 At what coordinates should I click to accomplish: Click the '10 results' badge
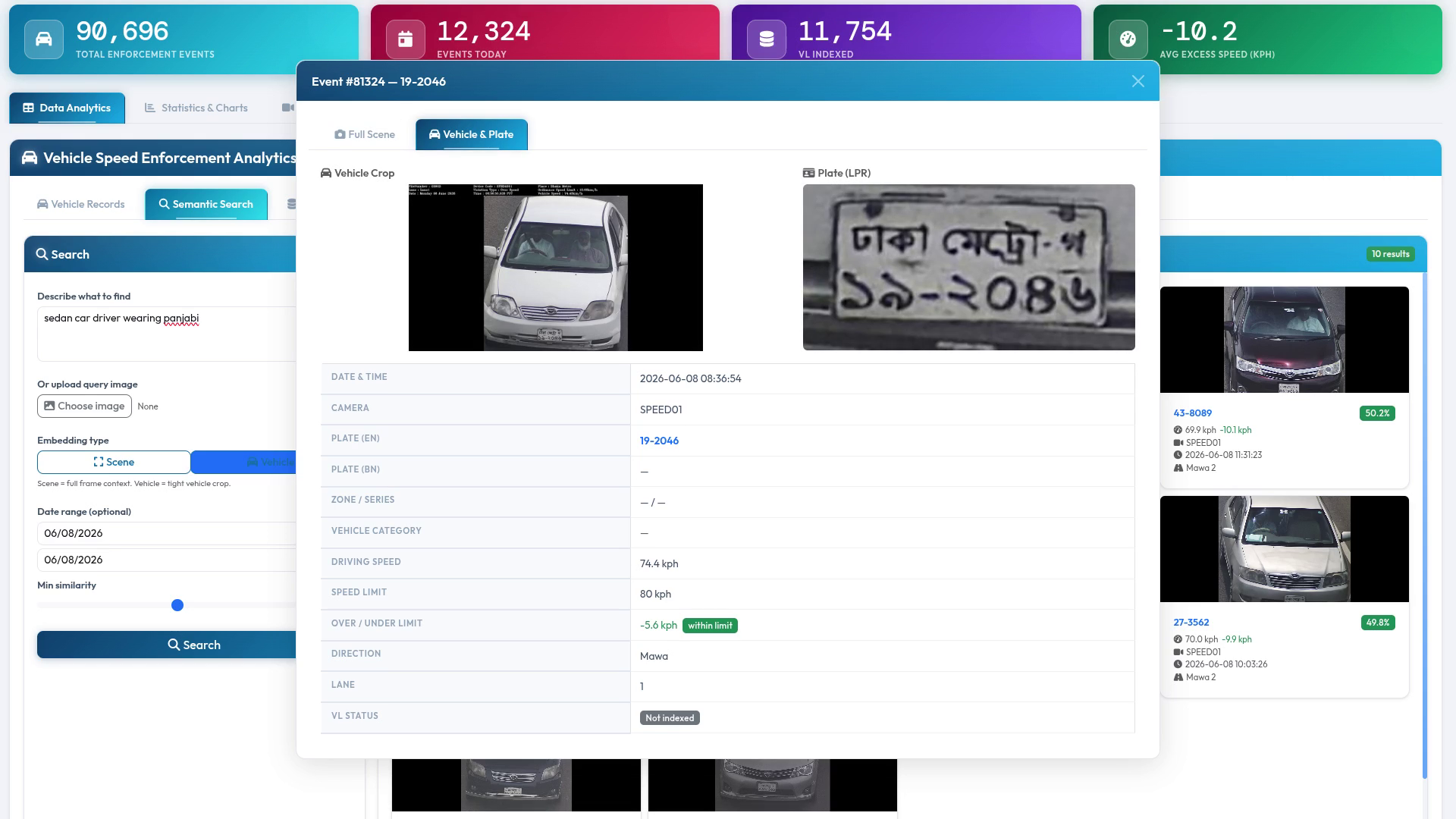[1390, 254]
